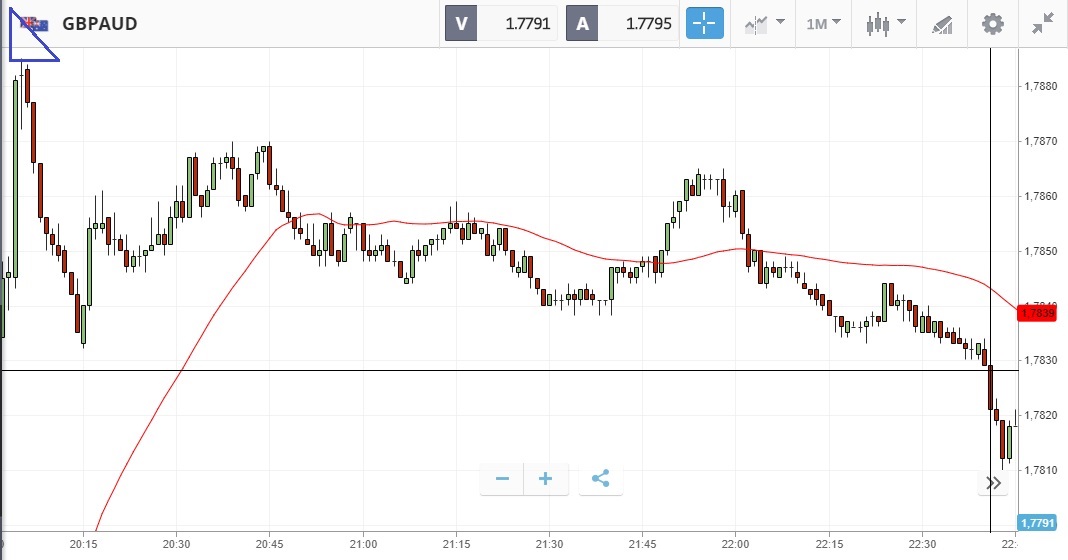Screen dimensions: 1068x560
Task: Open the indicators dropdown menu
Action: pos(764,24)
